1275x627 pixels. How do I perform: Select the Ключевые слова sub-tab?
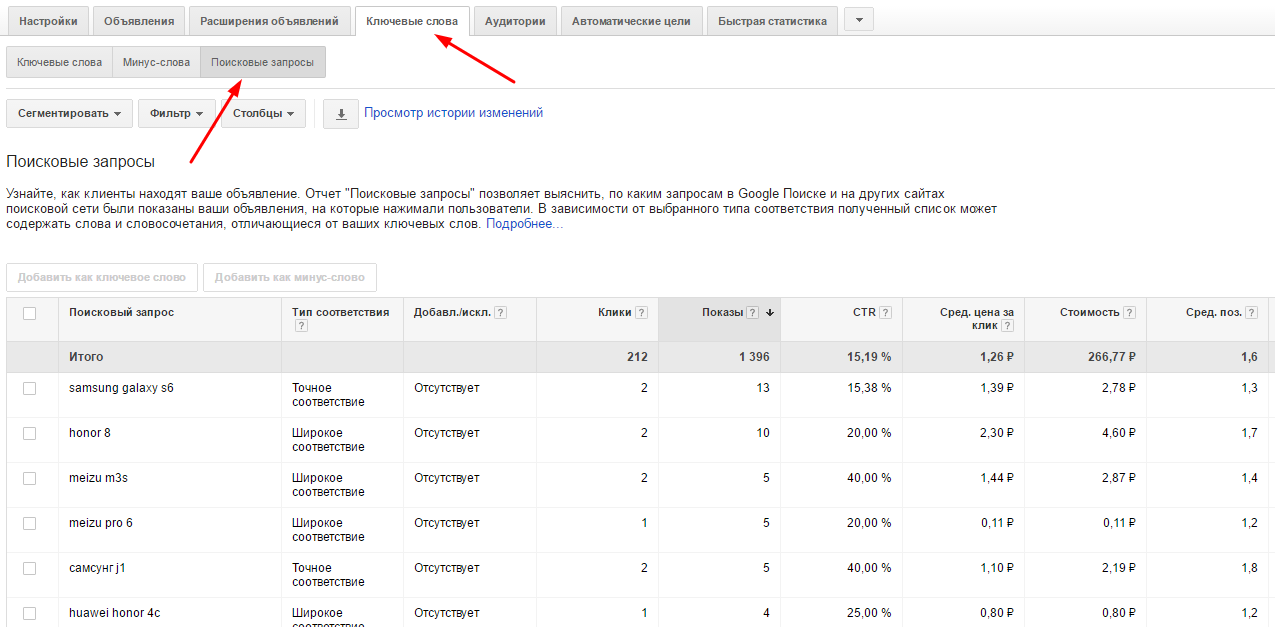tap(59, 62)
